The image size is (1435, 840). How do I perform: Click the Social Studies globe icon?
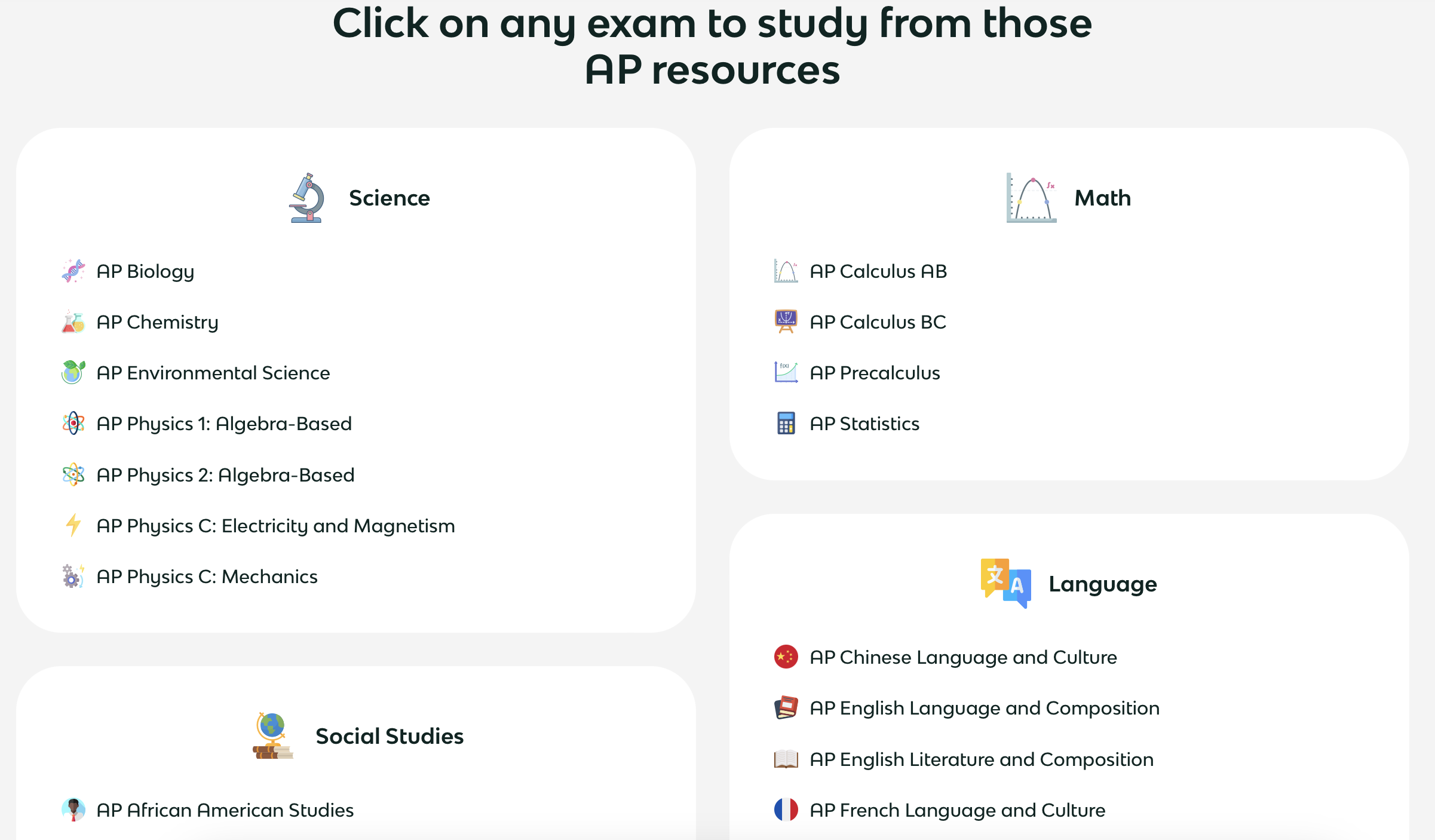[x=272, y=736]
